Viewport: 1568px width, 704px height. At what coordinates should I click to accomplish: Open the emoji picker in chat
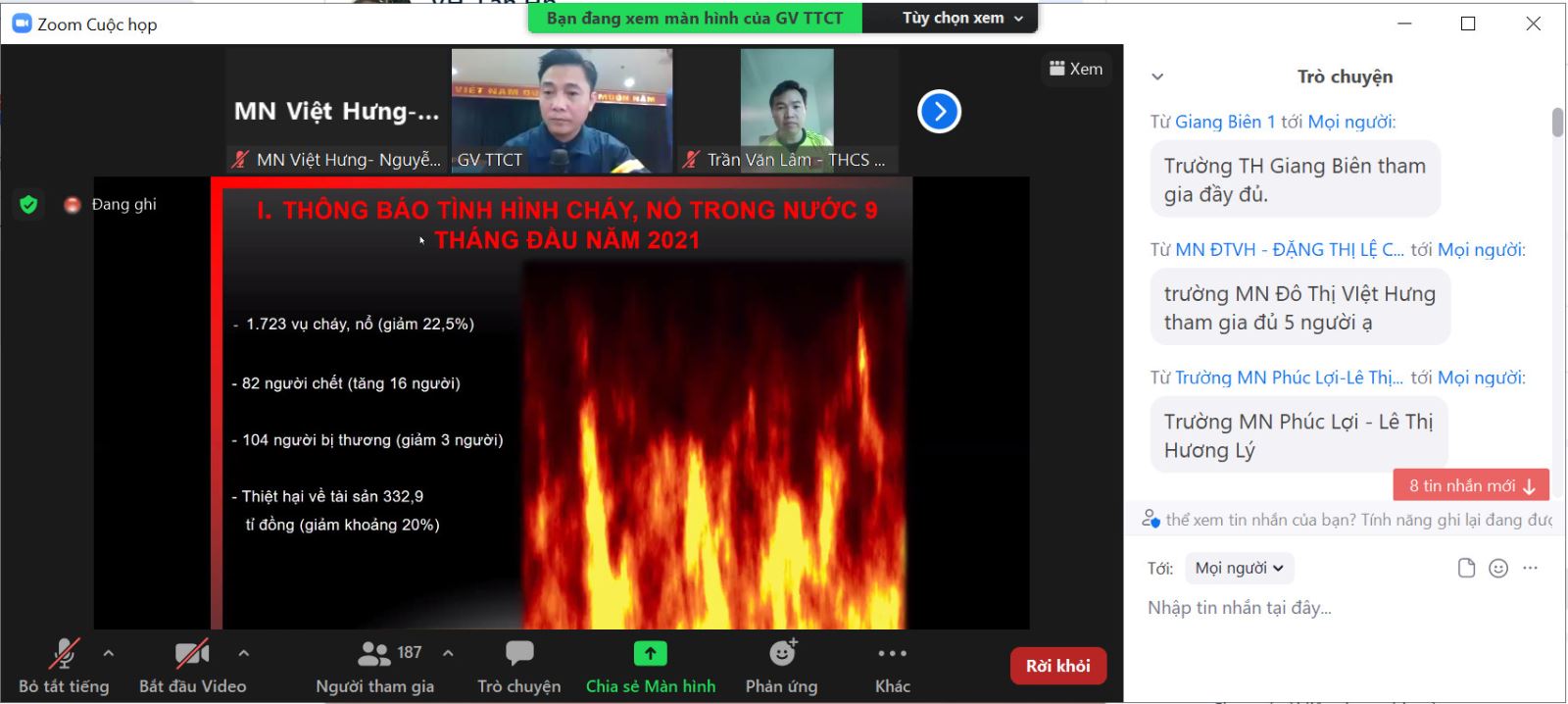pos(1498,568)
